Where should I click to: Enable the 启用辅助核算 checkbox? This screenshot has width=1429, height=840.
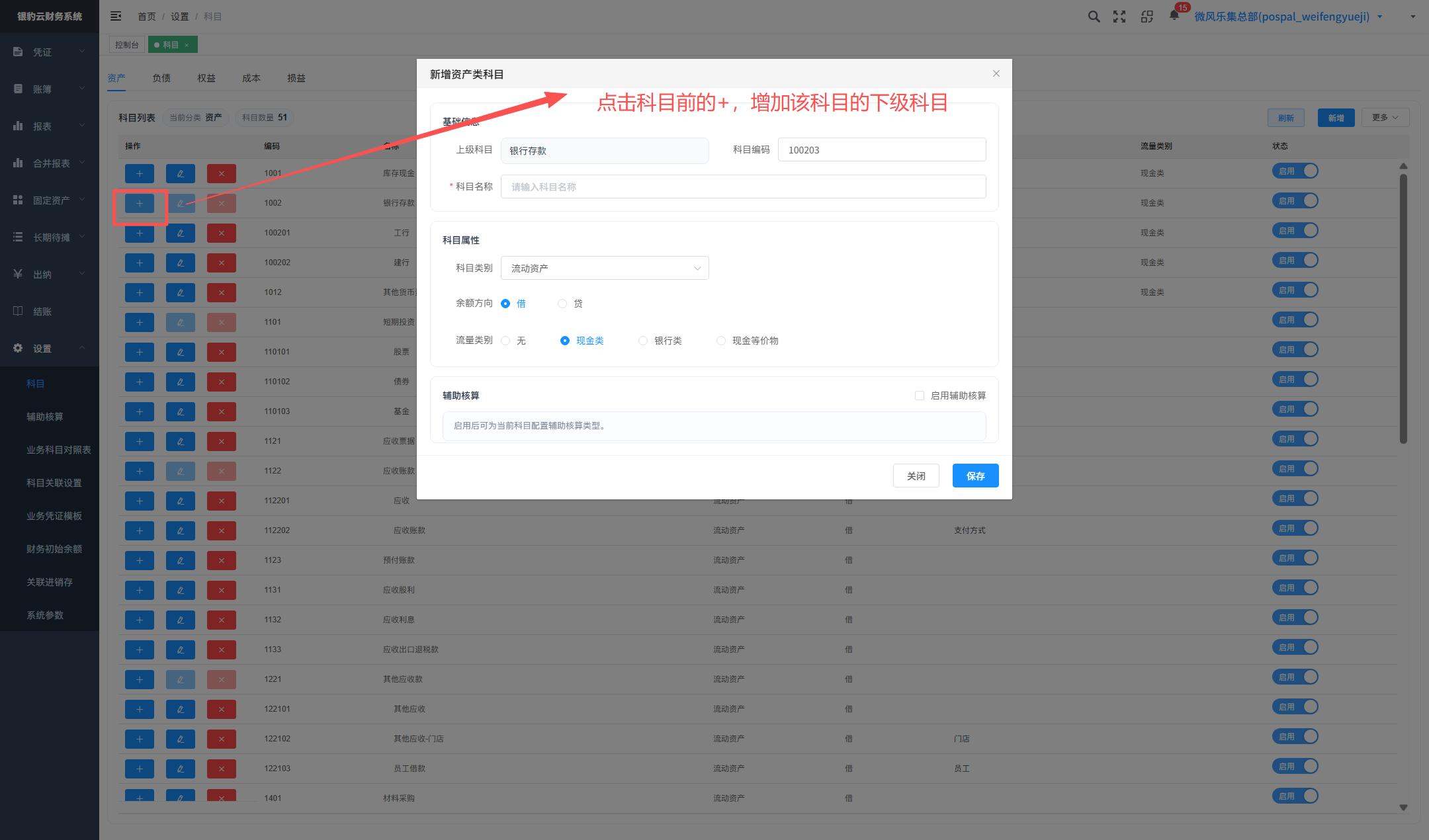click(920, 396)
